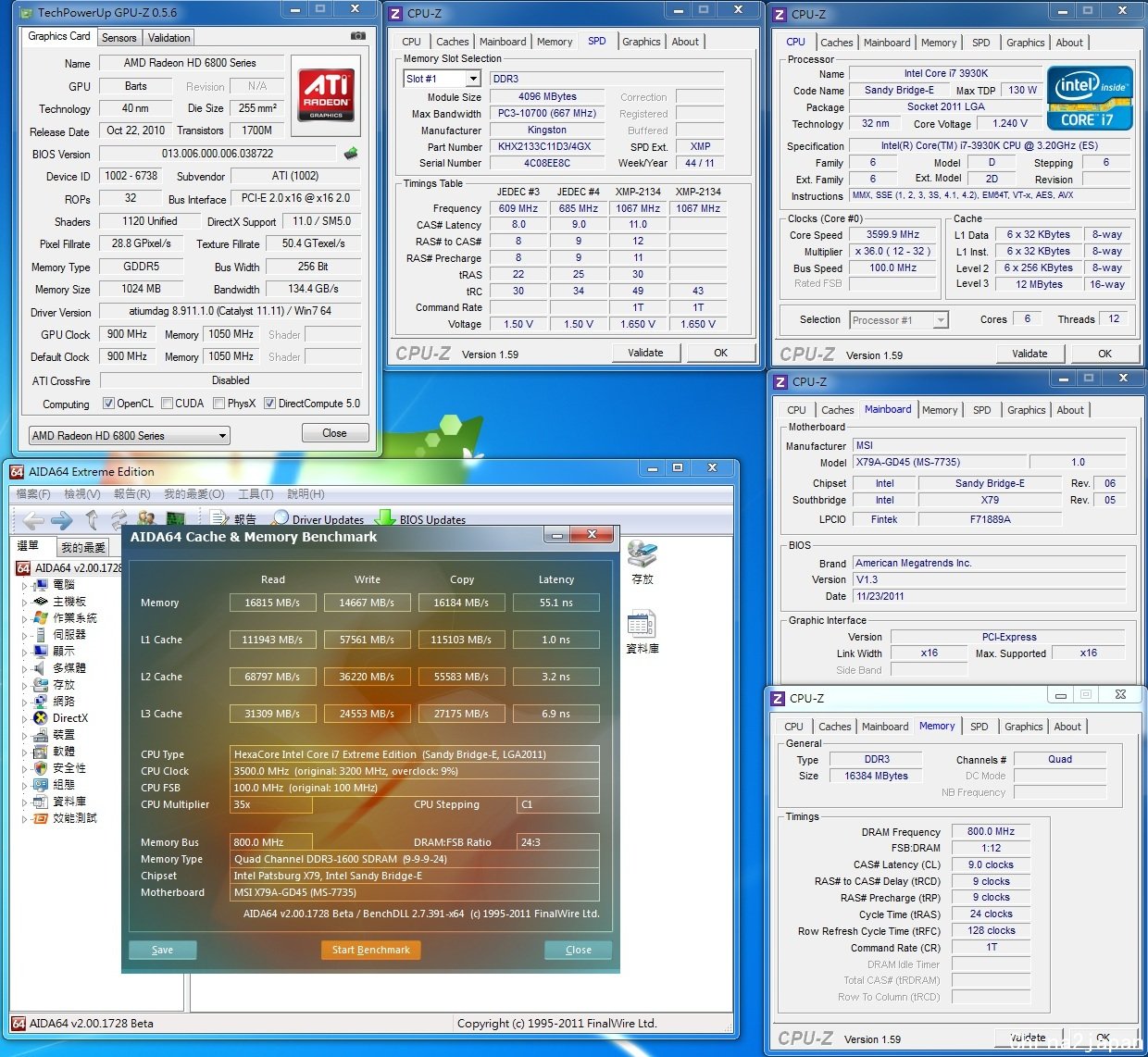Screen dimensions: 1148x1057
Task: Select the 作業系統 Windows-flag icon in the tree
Action: (x=41, y=618)
